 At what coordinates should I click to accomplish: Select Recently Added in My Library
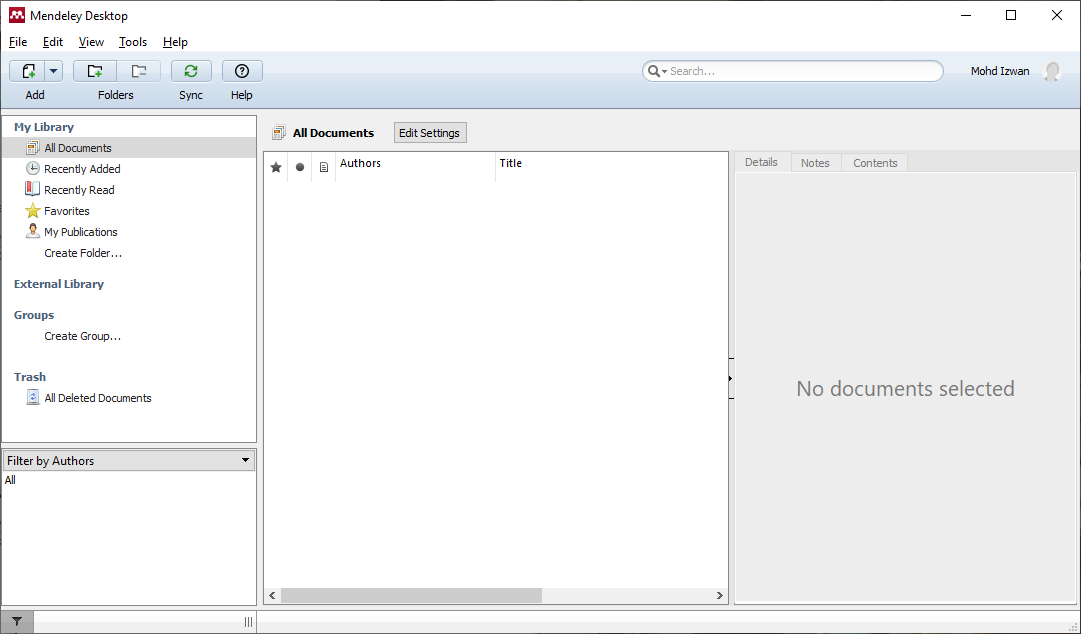point(82,169)
